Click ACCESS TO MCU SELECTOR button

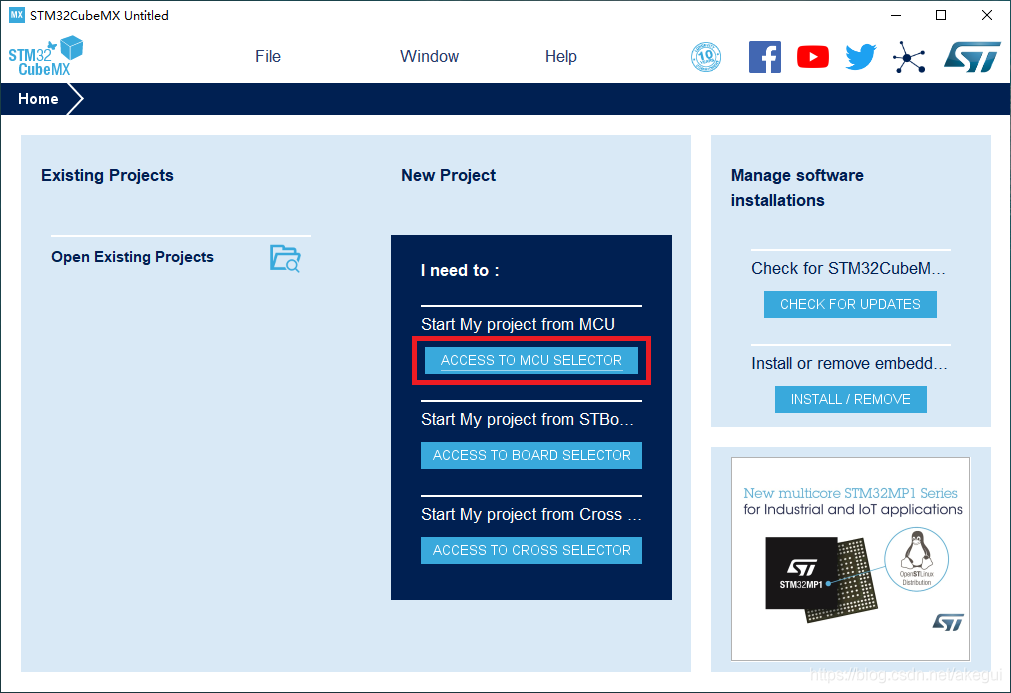531,360
